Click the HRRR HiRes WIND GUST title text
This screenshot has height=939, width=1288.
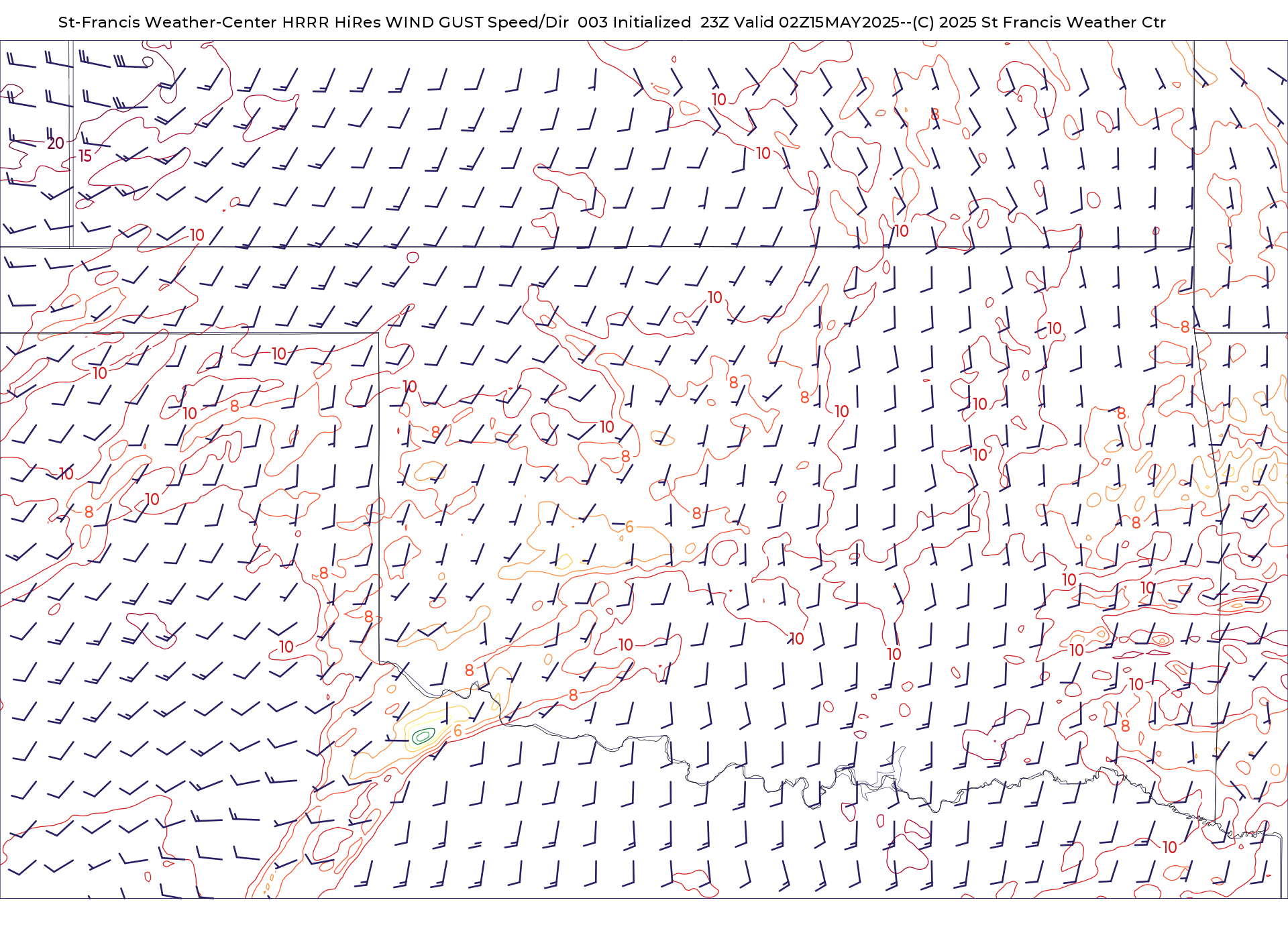click(x=382, y=22)
